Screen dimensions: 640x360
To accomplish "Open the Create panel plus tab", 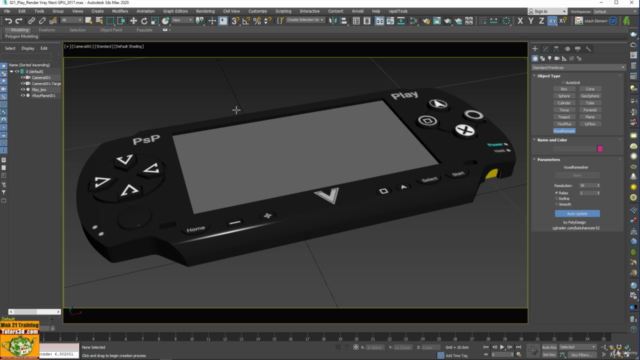I will point(535,49).
